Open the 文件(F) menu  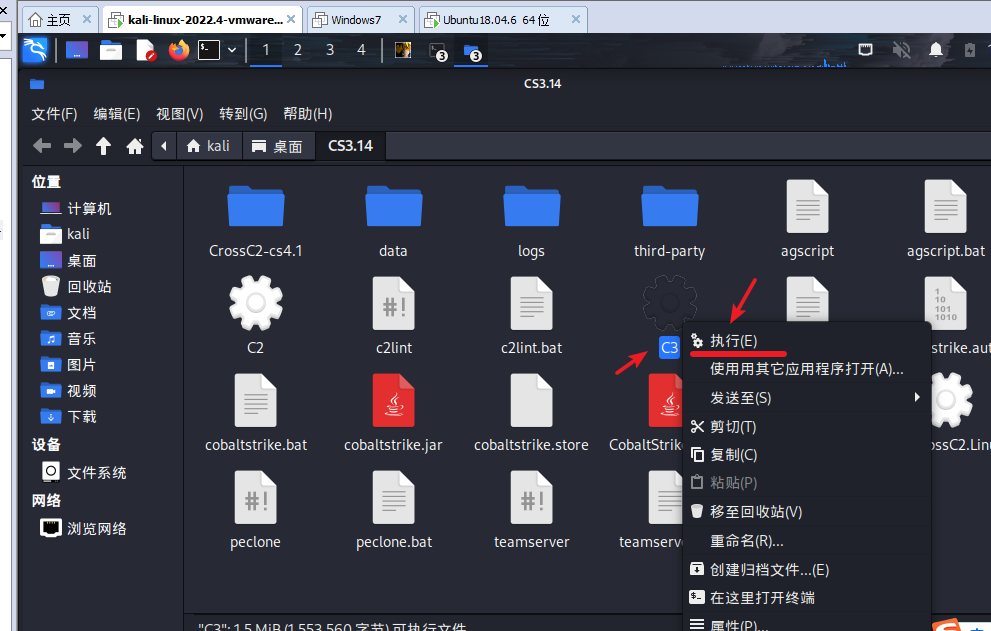coord(54,114)
